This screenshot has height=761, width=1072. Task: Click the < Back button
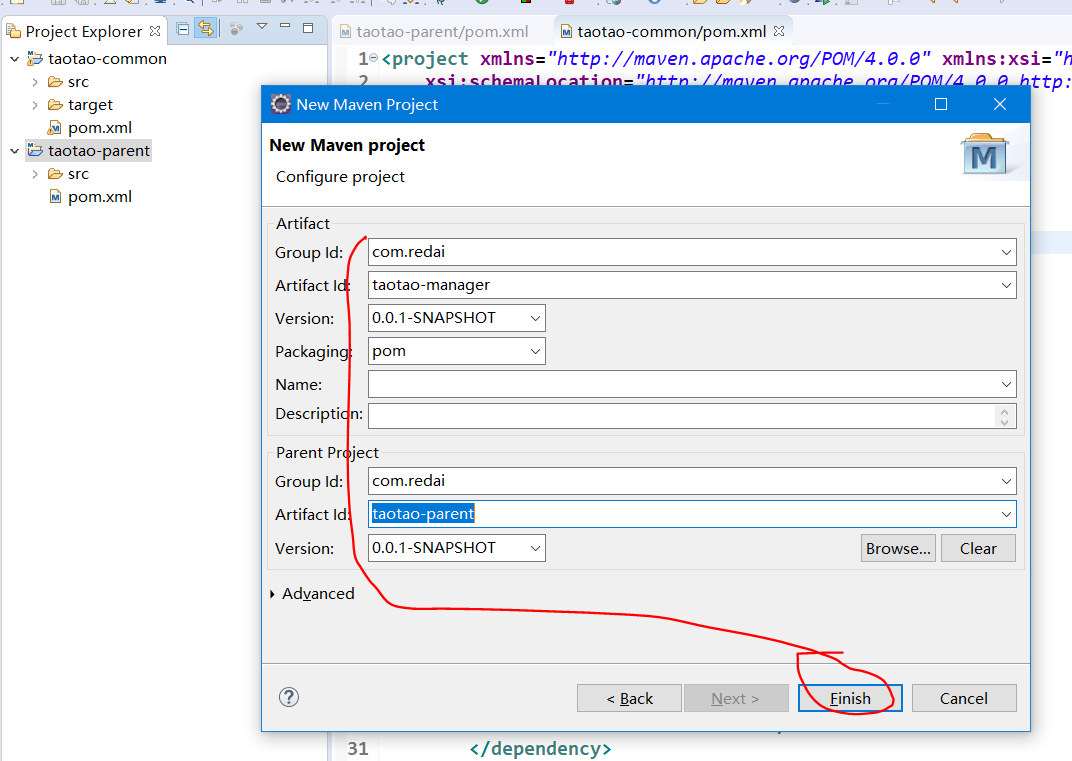pyautogui.click(x=629, y=698)
